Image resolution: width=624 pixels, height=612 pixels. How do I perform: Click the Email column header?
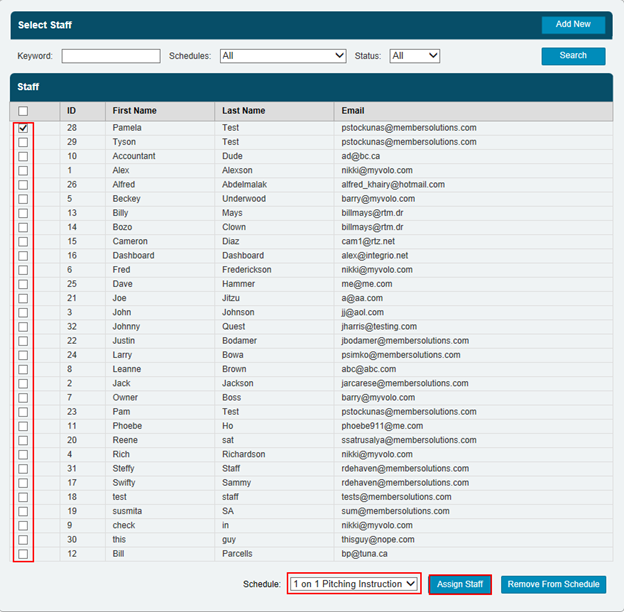click(352, 111)
